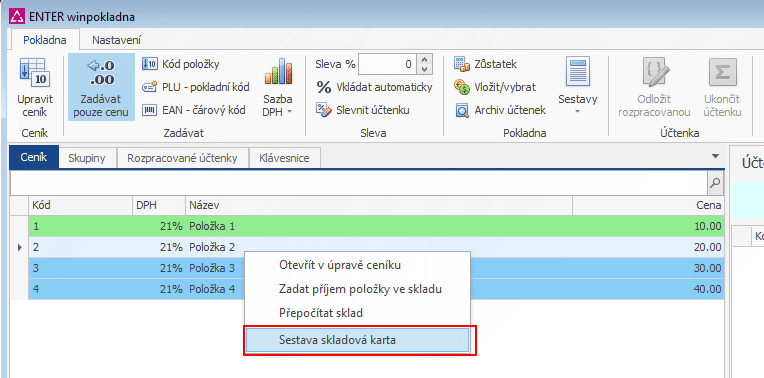Increase discount with stepper up arrow
The height and width of the screenshot is (378, 764).
pyautogui.click(x=425, y=59)
